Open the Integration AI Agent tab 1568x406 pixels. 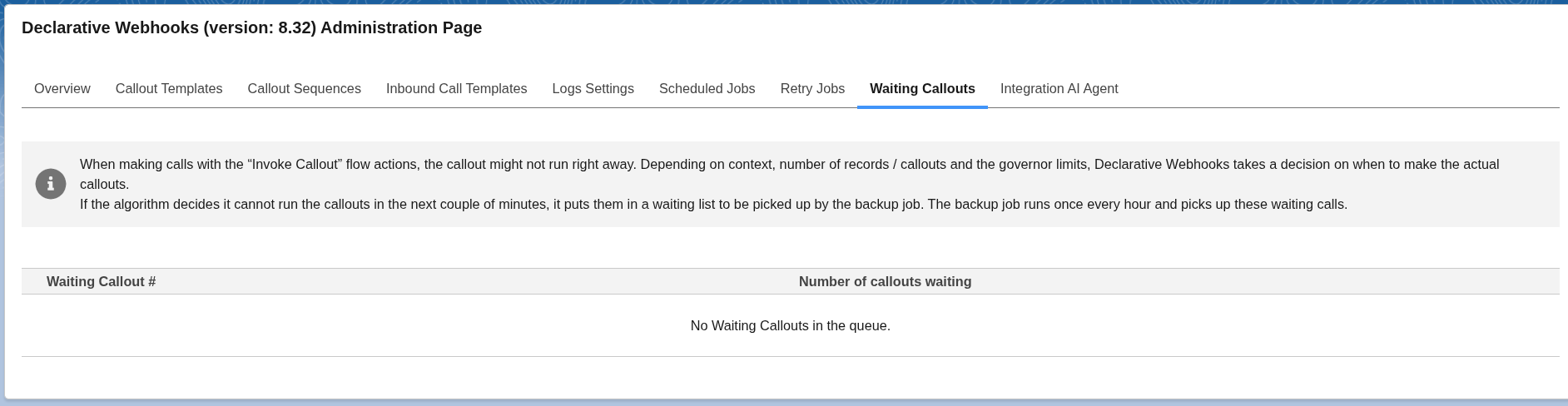coord(1059,89)
